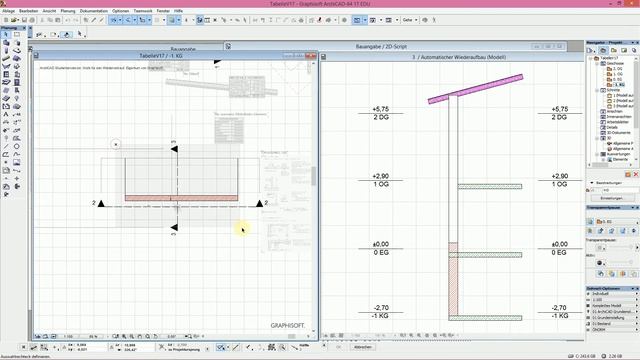Viewport: 640px width, 360px height.
Task: Open the Planung menu
Action: (x=68, y=11)
